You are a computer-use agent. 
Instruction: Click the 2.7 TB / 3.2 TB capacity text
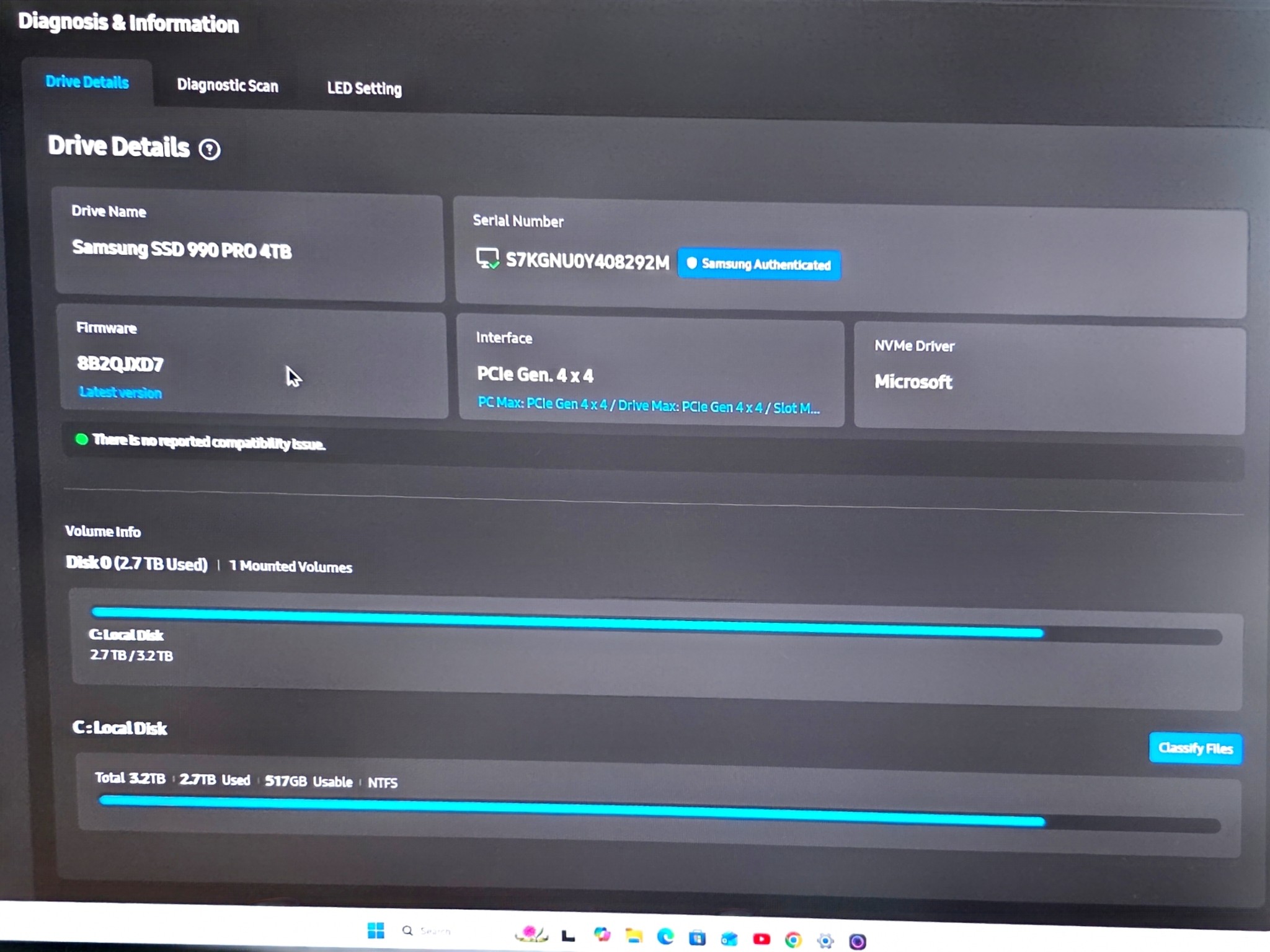click(x=131, y=655)
